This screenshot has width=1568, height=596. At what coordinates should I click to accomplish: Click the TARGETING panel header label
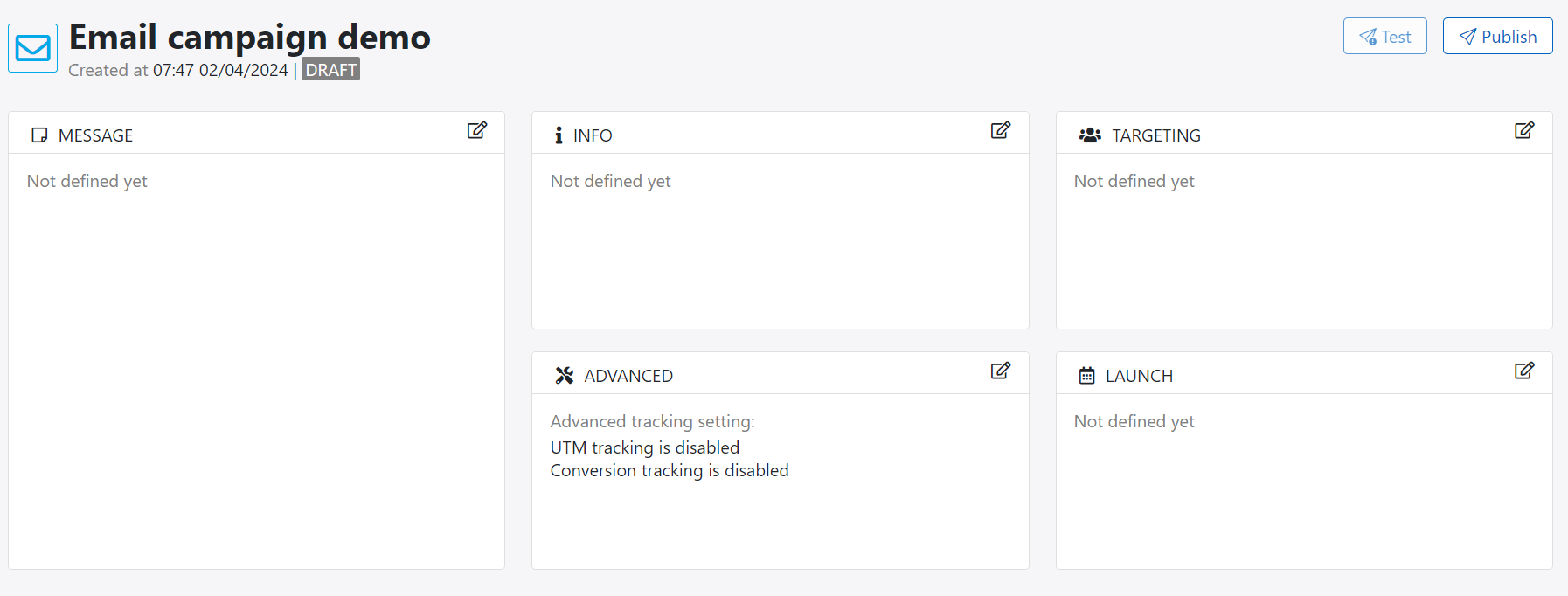click(1155, 135)
